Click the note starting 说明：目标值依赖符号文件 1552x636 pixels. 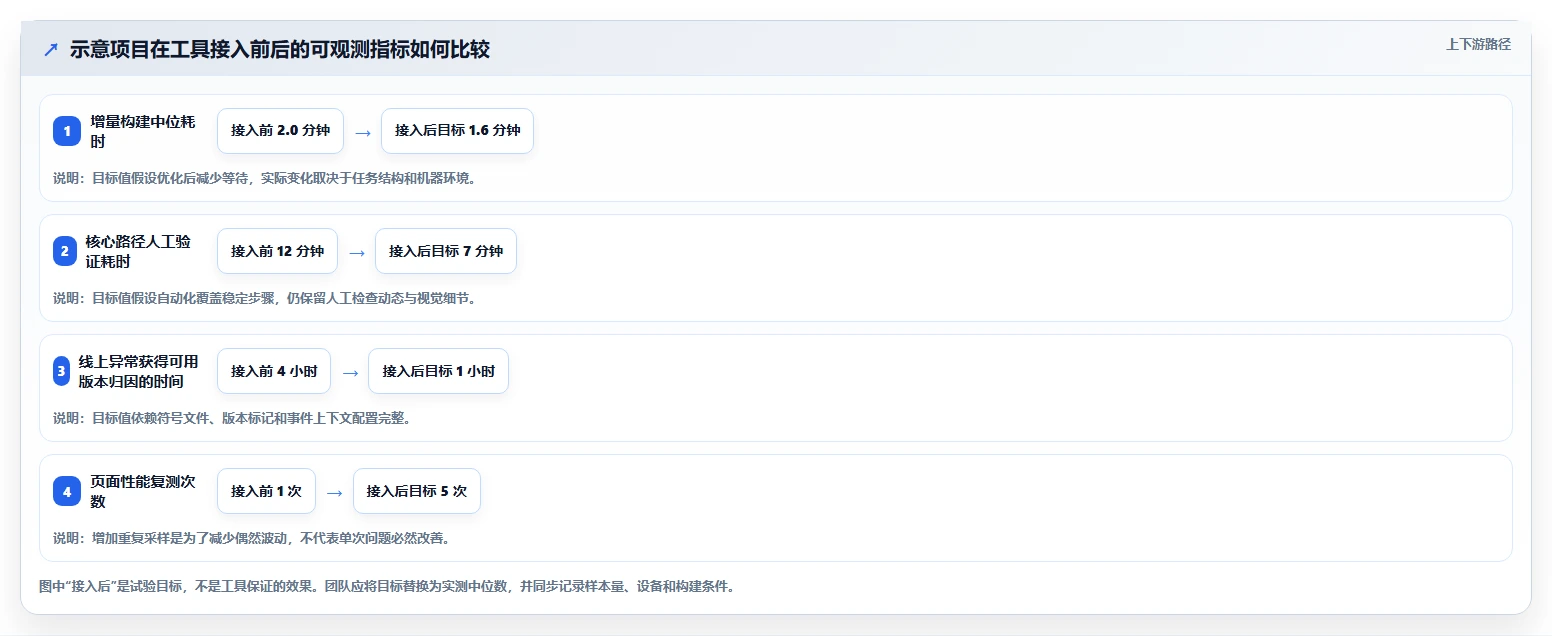coord(232,418)
